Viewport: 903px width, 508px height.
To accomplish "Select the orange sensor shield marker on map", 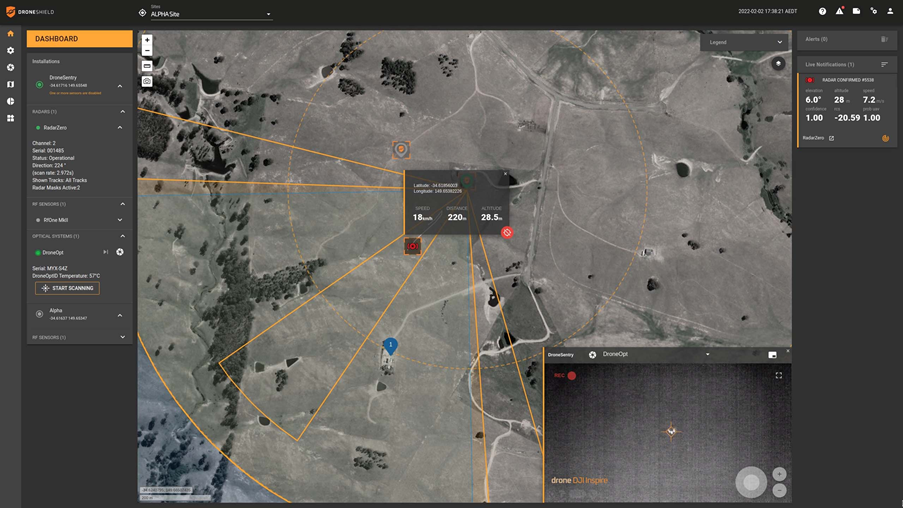I will 401,150.
